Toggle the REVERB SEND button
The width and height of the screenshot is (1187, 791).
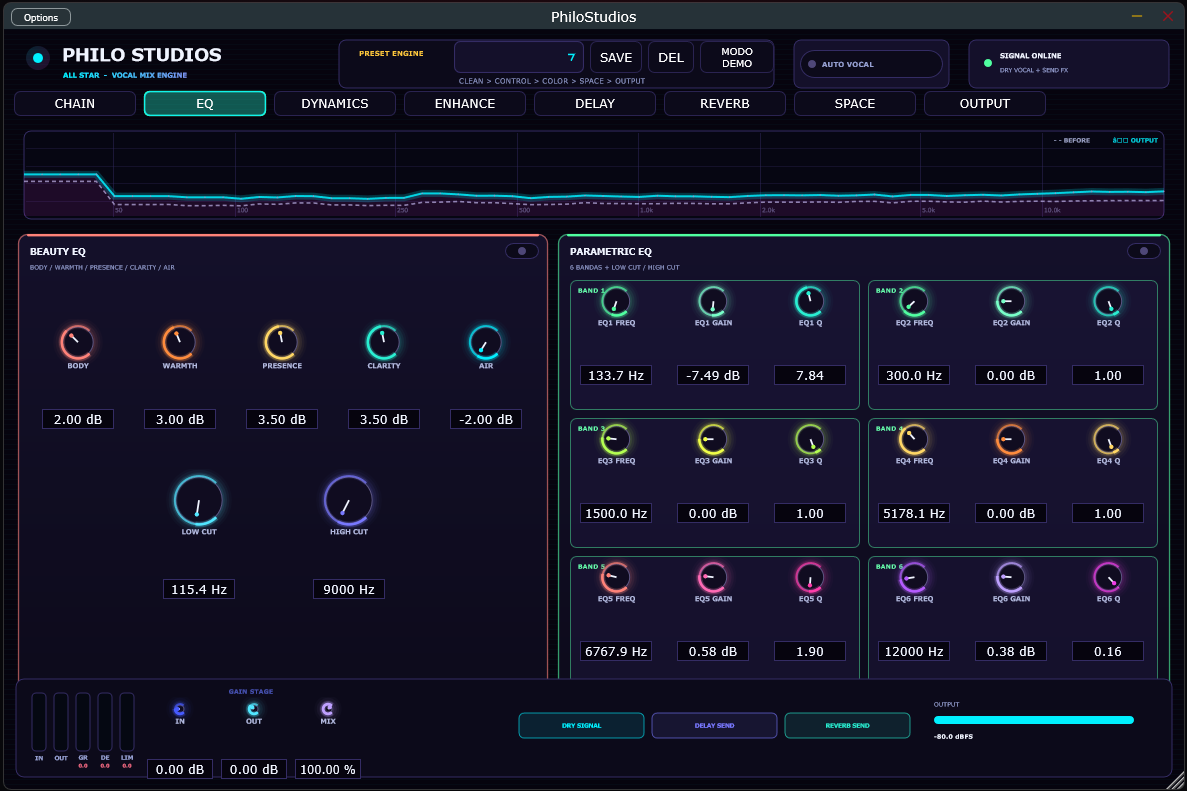847,725
